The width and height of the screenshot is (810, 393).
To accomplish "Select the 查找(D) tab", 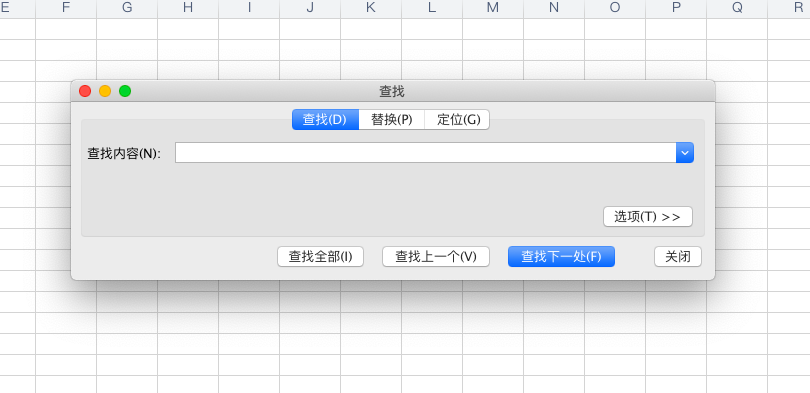I will (x=325, y=120).
